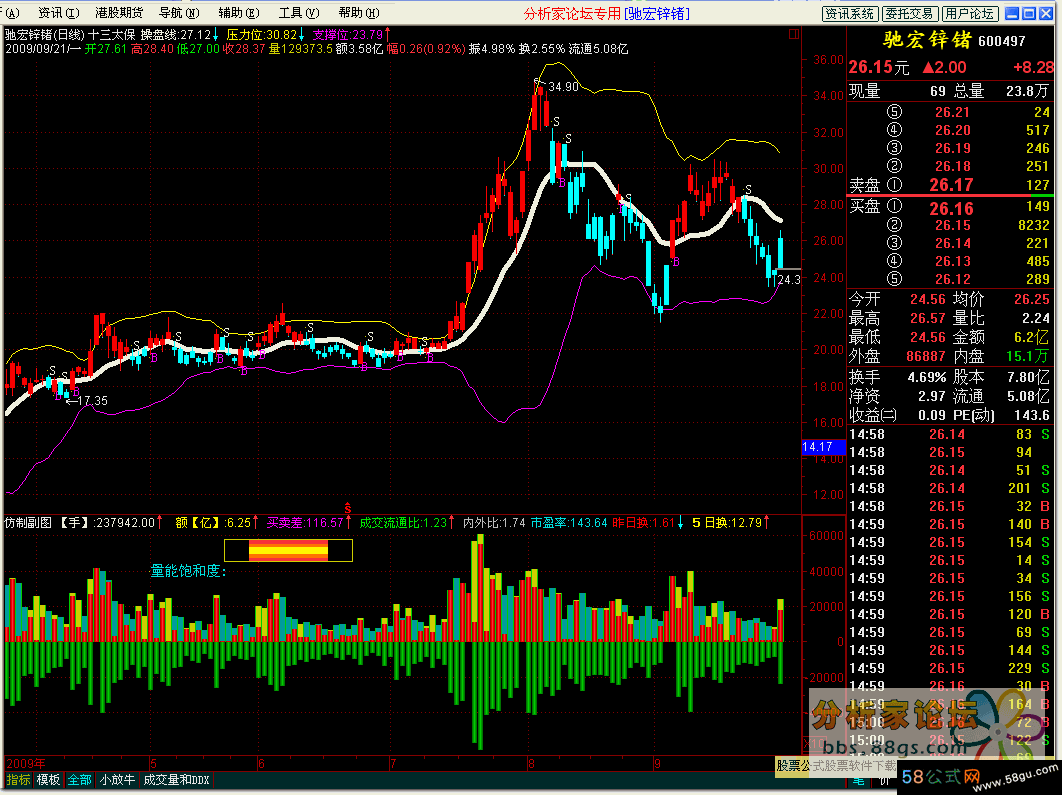Image resolution: width=1062 pixels, height=795 pixels.
Task: Select sell level 5 price 26.21
Action: pyautogui.click(x=952, y=112)
